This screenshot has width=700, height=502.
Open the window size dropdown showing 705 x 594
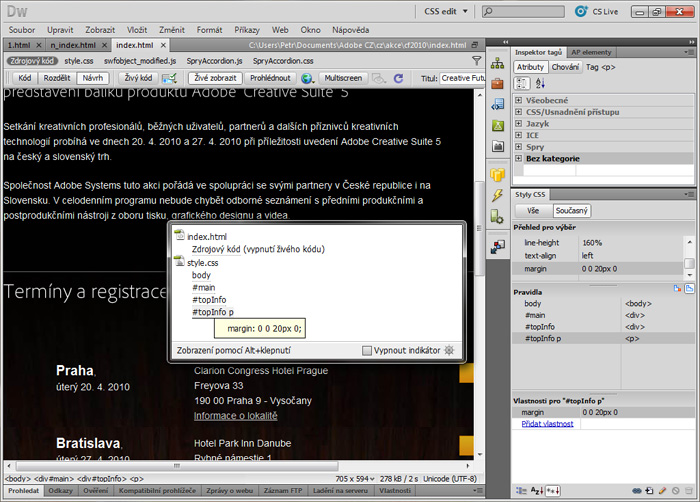pyautogui.click(x=355, y=479)
